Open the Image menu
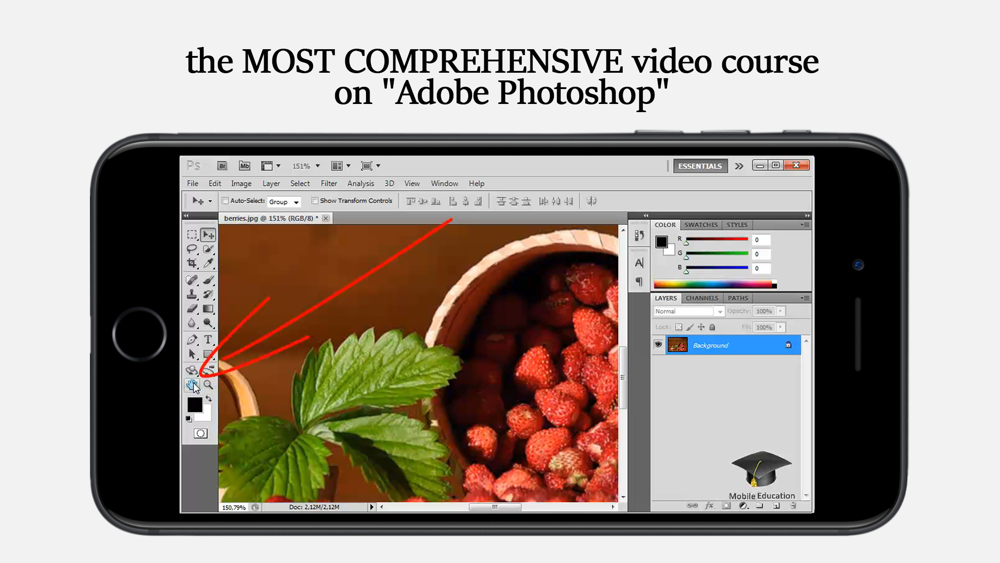Viewport: 1000px width, 563px height. [x=241, y=184]
